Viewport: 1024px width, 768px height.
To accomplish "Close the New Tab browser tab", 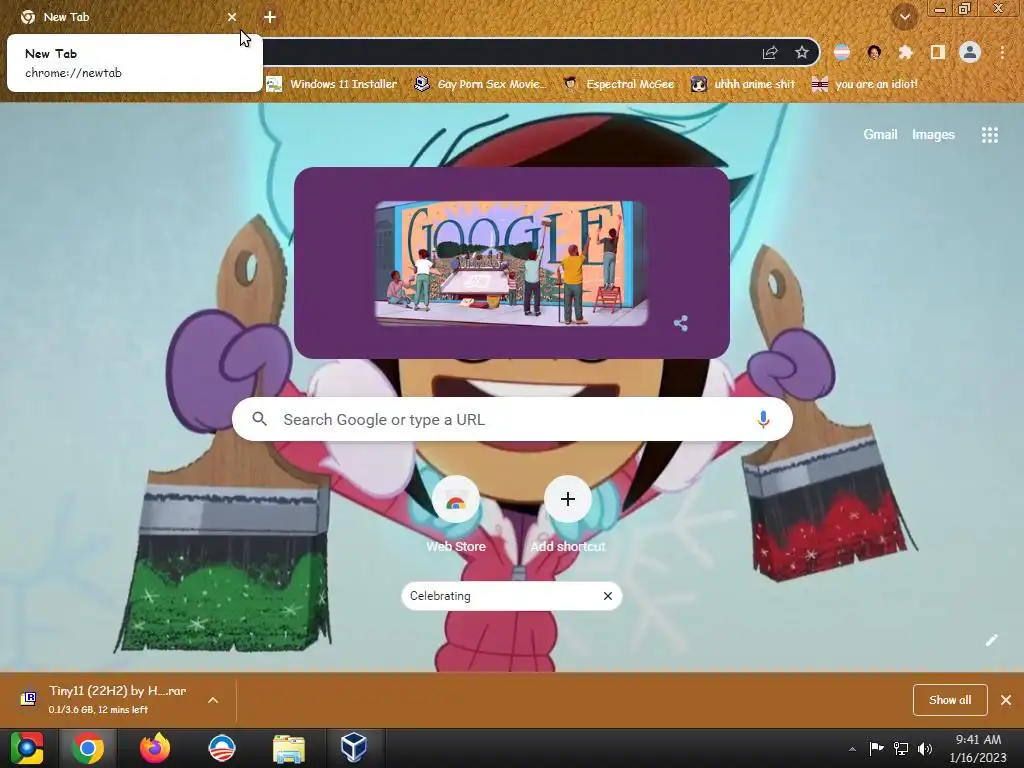I will (x=232, y=17).
